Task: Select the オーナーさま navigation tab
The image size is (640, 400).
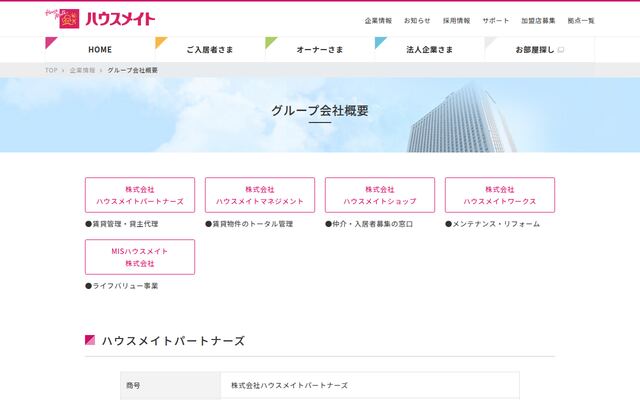Action: [x=320, y=49]
